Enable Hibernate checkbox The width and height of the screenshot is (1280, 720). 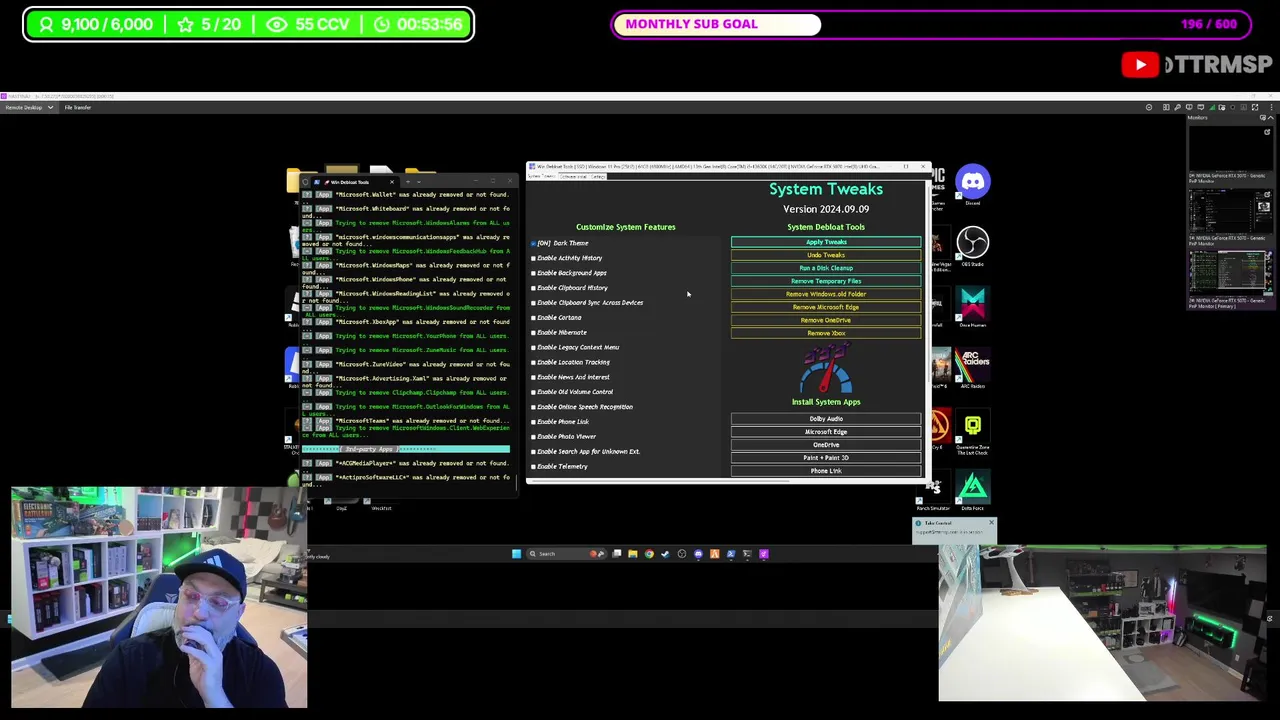pos(533,333)
